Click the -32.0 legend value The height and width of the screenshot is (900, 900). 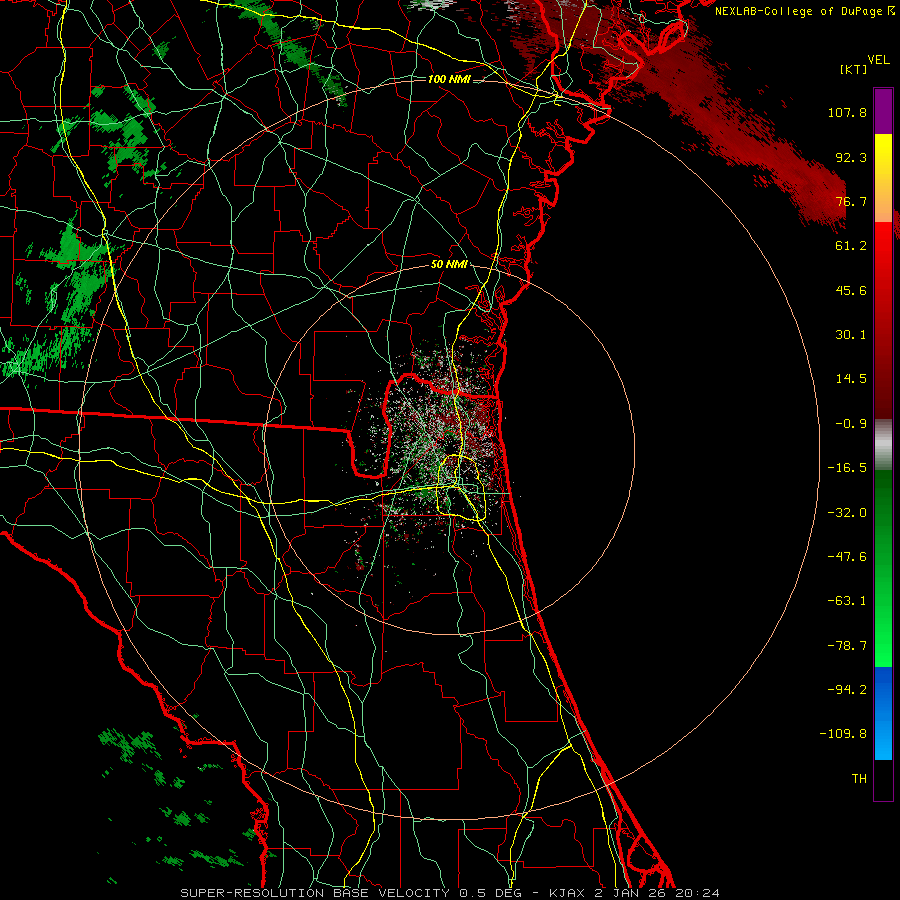coord(847,513)
